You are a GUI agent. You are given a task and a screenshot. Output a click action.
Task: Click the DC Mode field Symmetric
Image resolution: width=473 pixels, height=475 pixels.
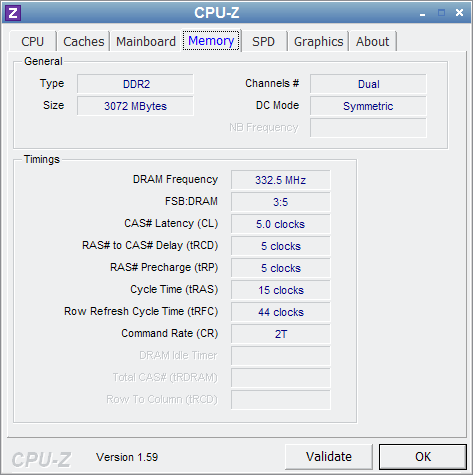(368, 106)
